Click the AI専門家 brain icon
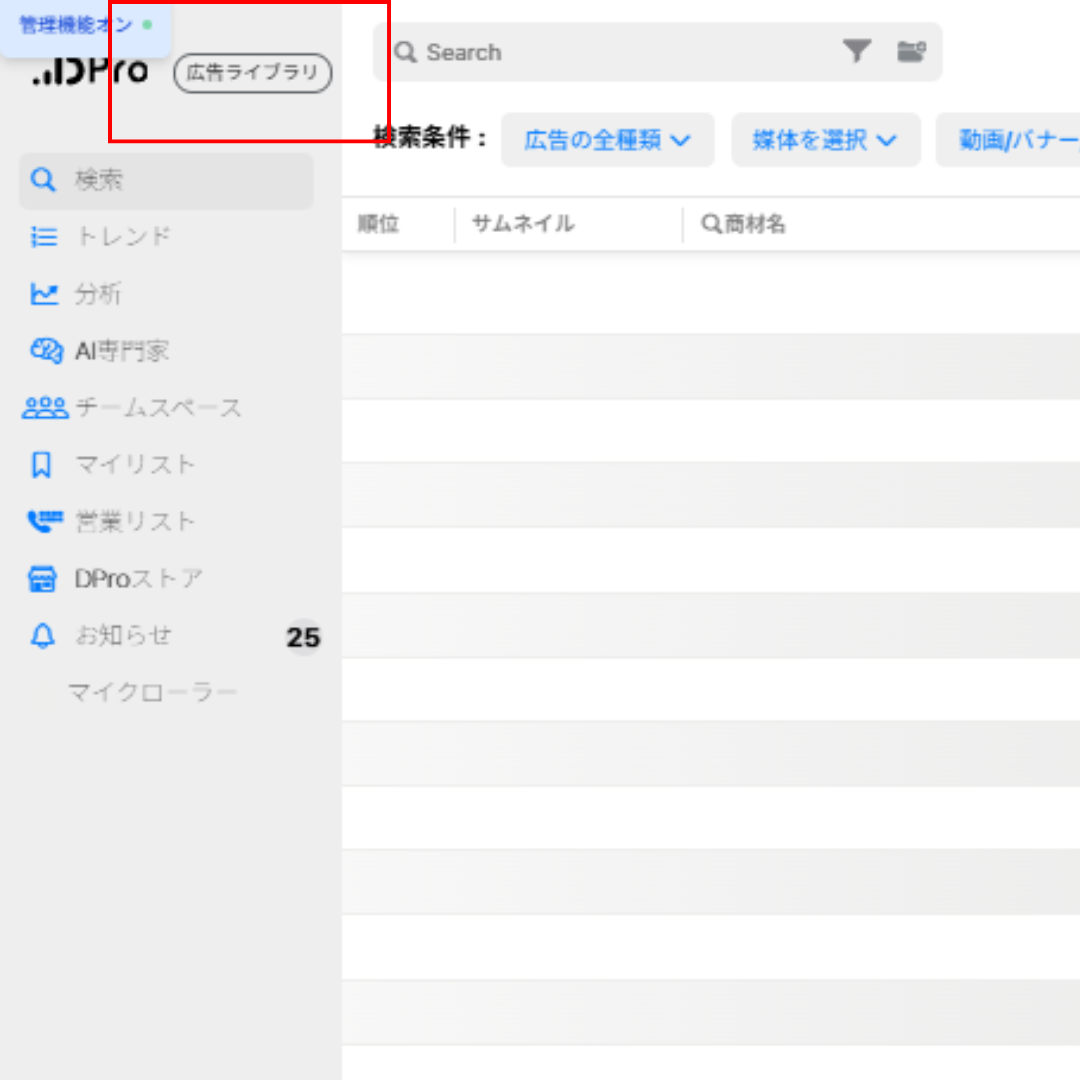 tap(45, 351)
